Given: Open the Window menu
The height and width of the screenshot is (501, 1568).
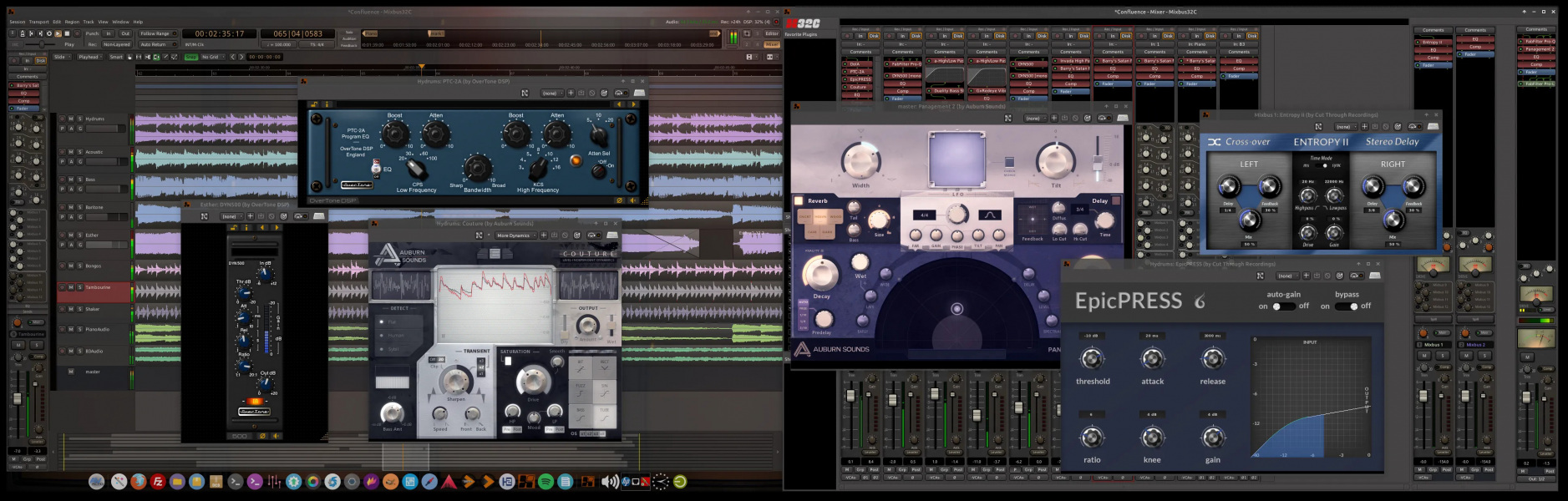Looking at the screenshot, I should (x=120, y=22).
